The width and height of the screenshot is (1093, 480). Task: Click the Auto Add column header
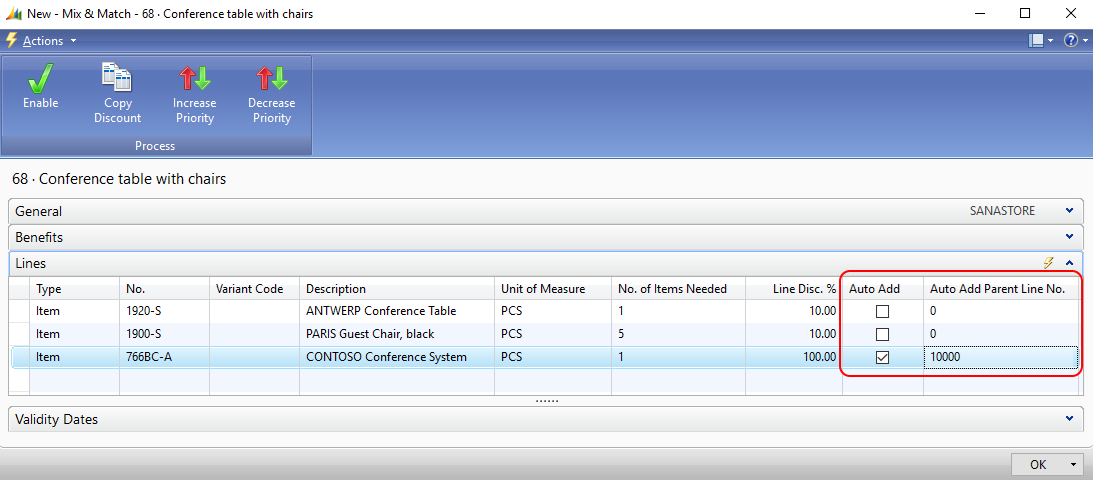point(882,288)
